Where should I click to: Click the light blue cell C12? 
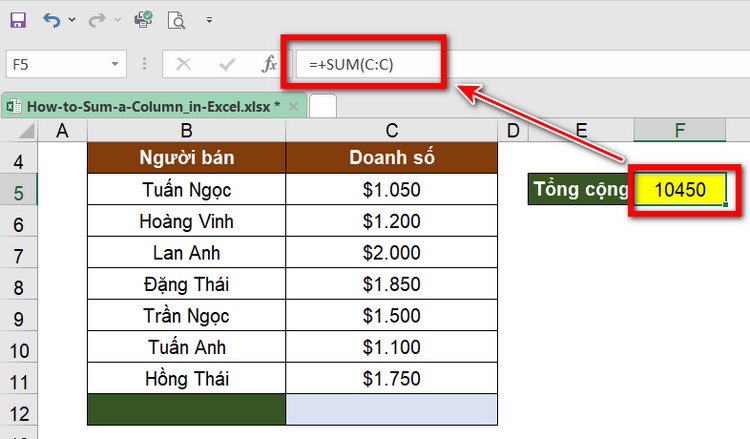[392, 409]
